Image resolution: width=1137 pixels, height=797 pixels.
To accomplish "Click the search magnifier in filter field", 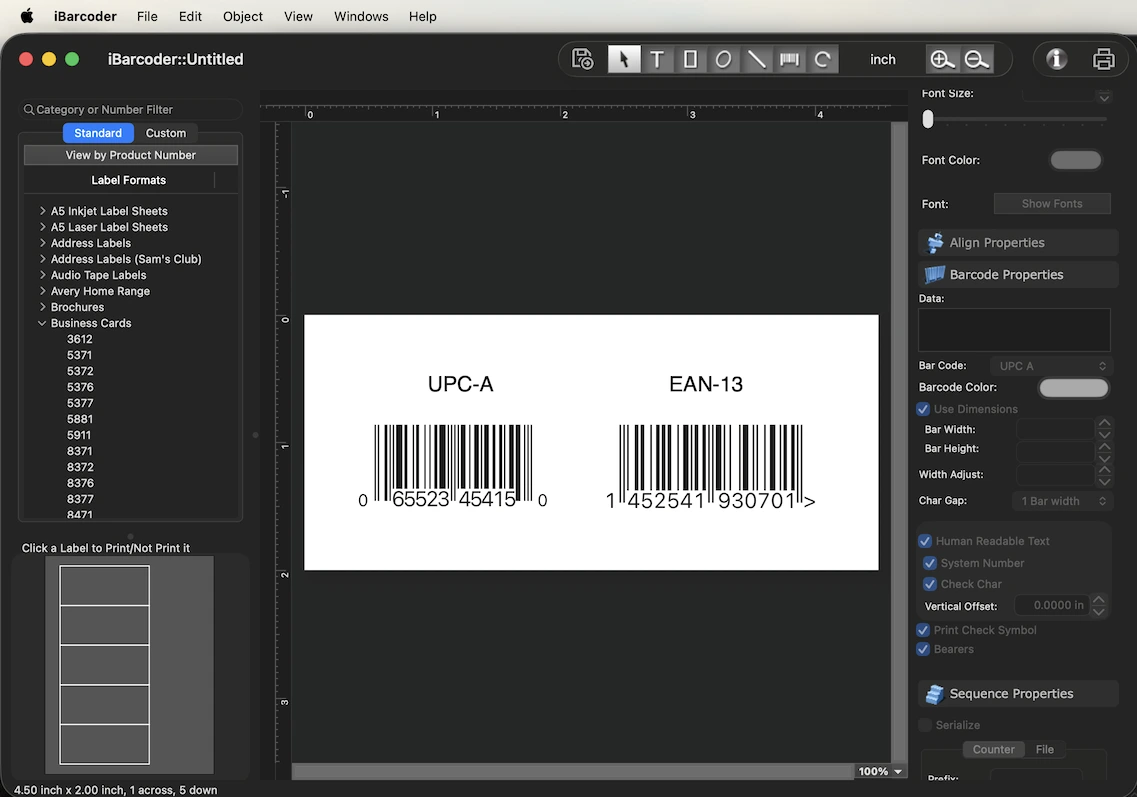I will coord(28,110).
